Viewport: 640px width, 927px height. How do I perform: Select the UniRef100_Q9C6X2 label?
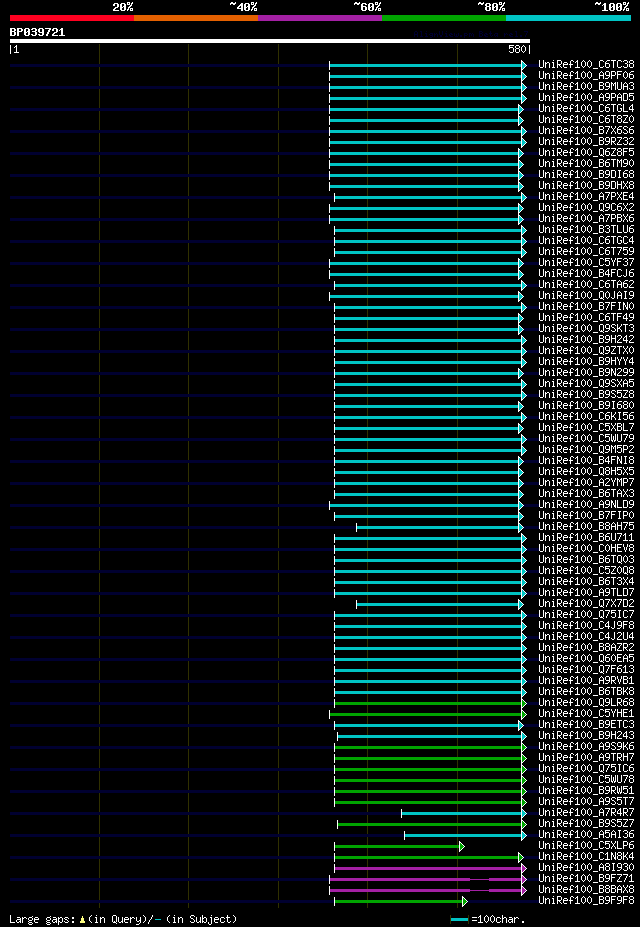[x=586, y=208]
